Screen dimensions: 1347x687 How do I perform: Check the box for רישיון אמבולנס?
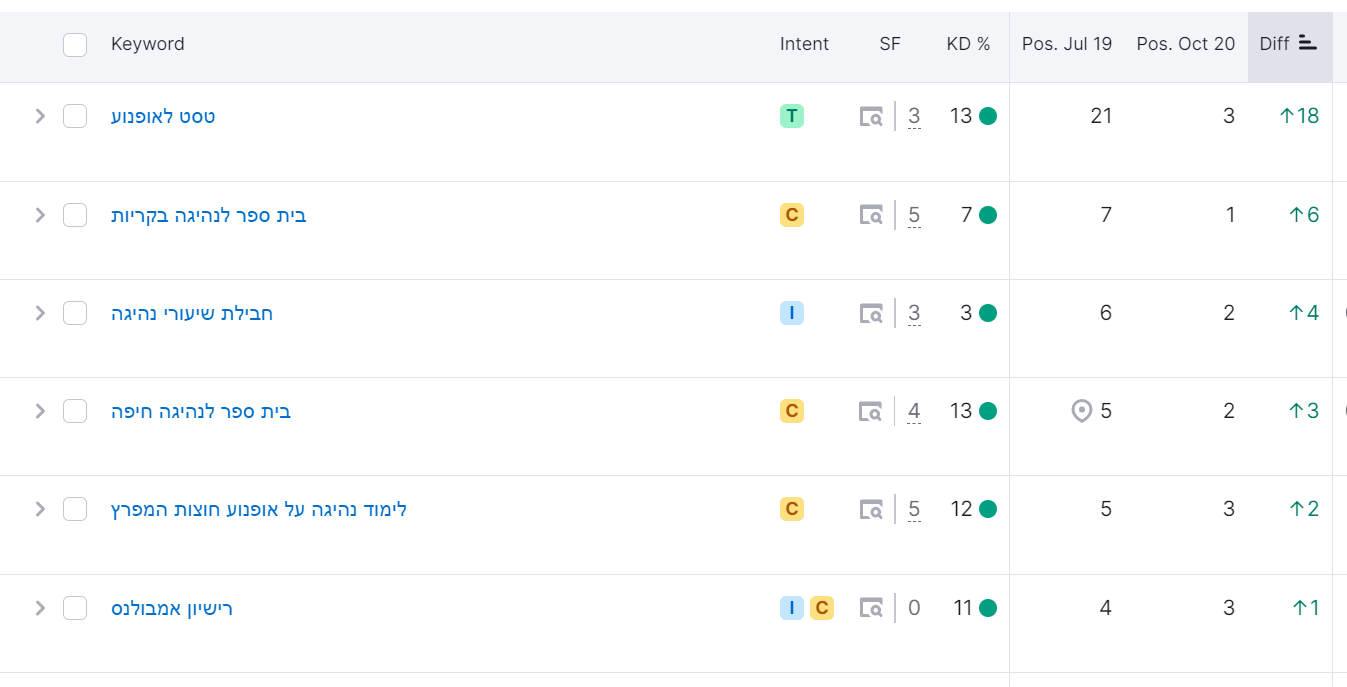75,608
